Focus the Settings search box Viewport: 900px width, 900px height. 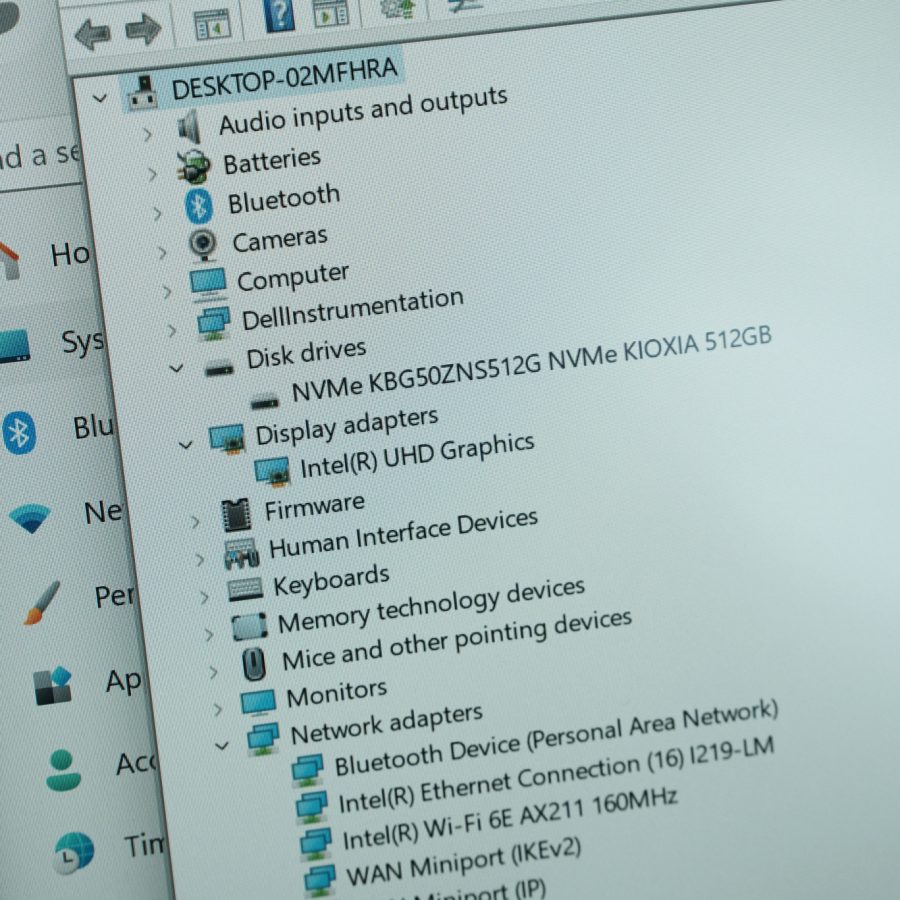click(x=39, y=156)
